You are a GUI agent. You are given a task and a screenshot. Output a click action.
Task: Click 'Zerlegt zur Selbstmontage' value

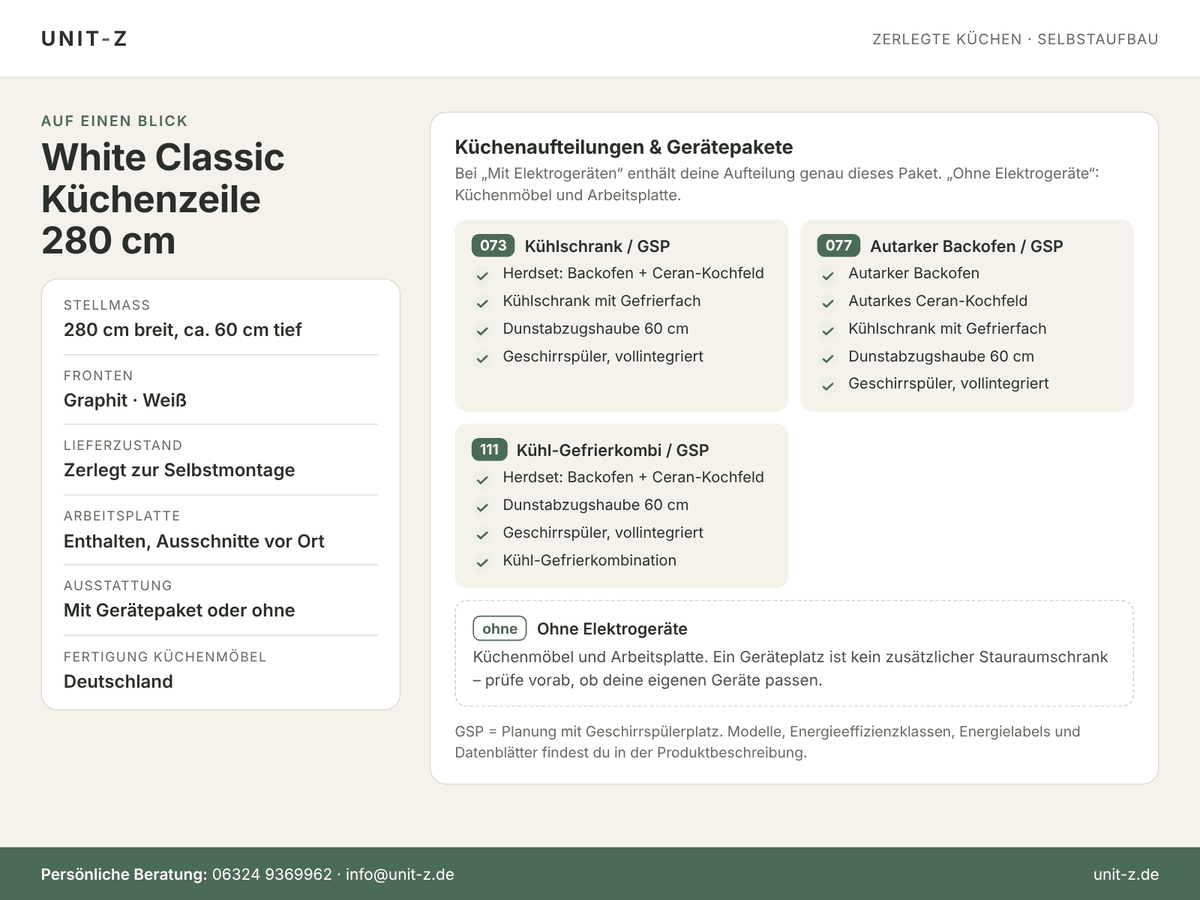click(179, 470)
